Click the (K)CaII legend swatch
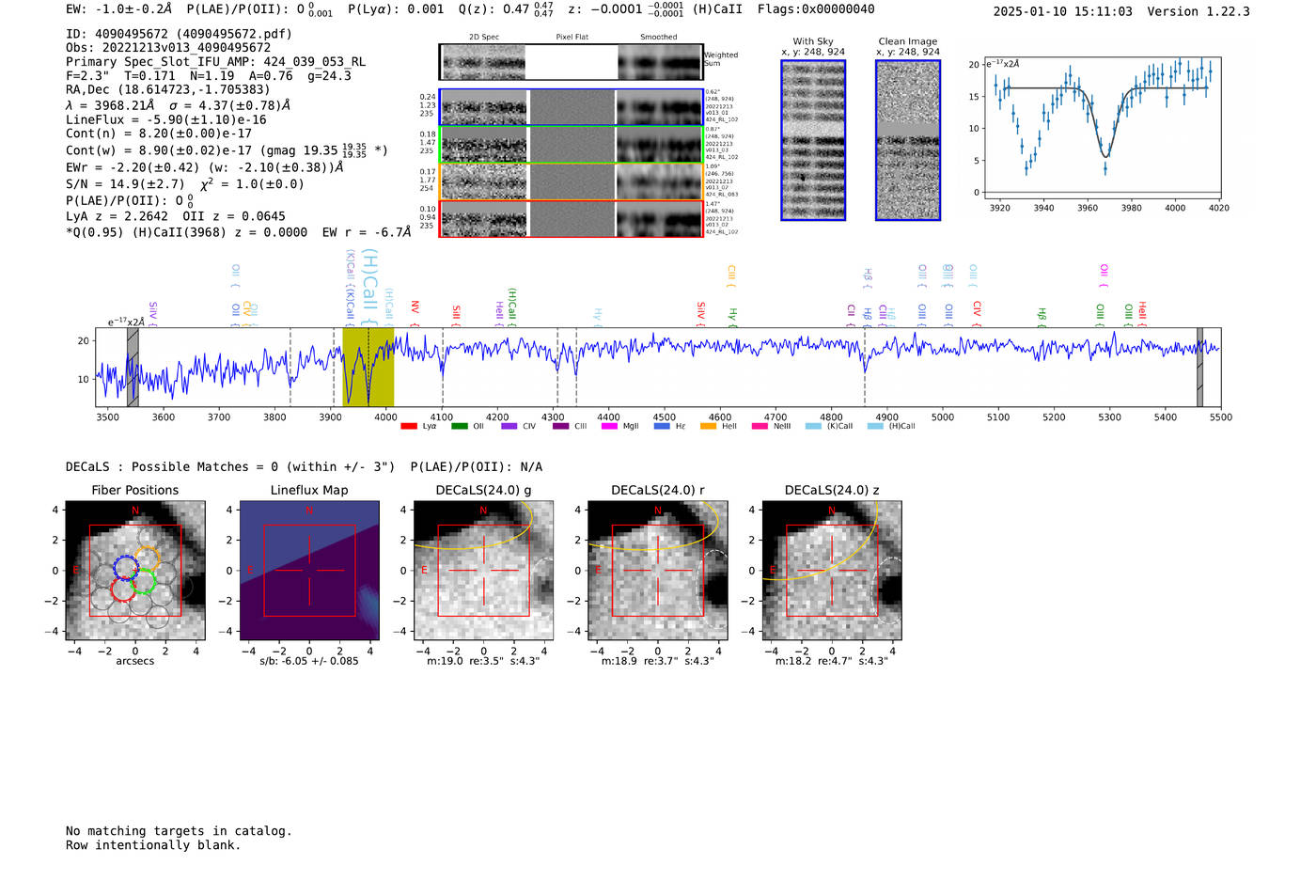This screenshot has height=896, width=1316. pos(813,426)
